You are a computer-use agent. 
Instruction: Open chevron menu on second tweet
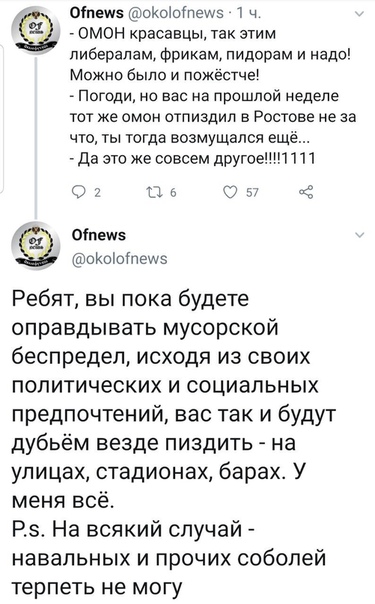click(x=359, y=235)
